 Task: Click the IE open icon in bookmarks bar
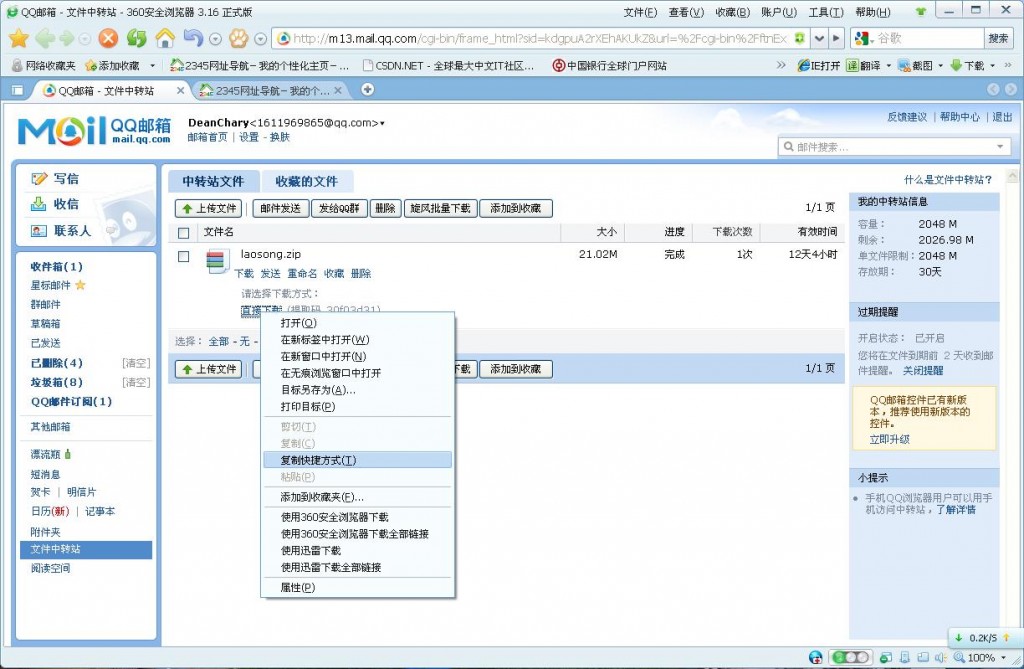pyautogui.click(x=804, y=65)
